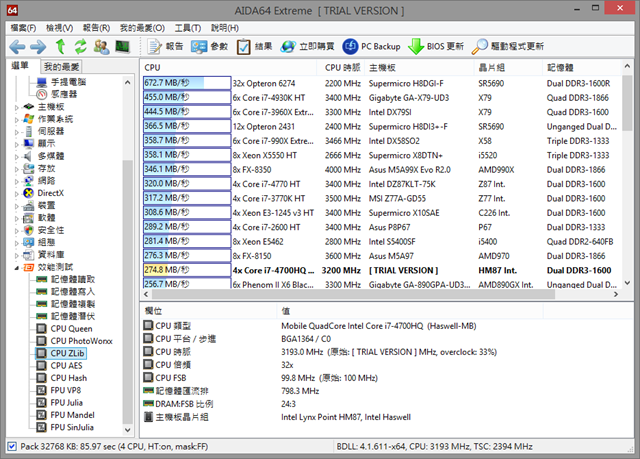
Task: Click the results list scroll-down arrow
Action: point(627,283)
